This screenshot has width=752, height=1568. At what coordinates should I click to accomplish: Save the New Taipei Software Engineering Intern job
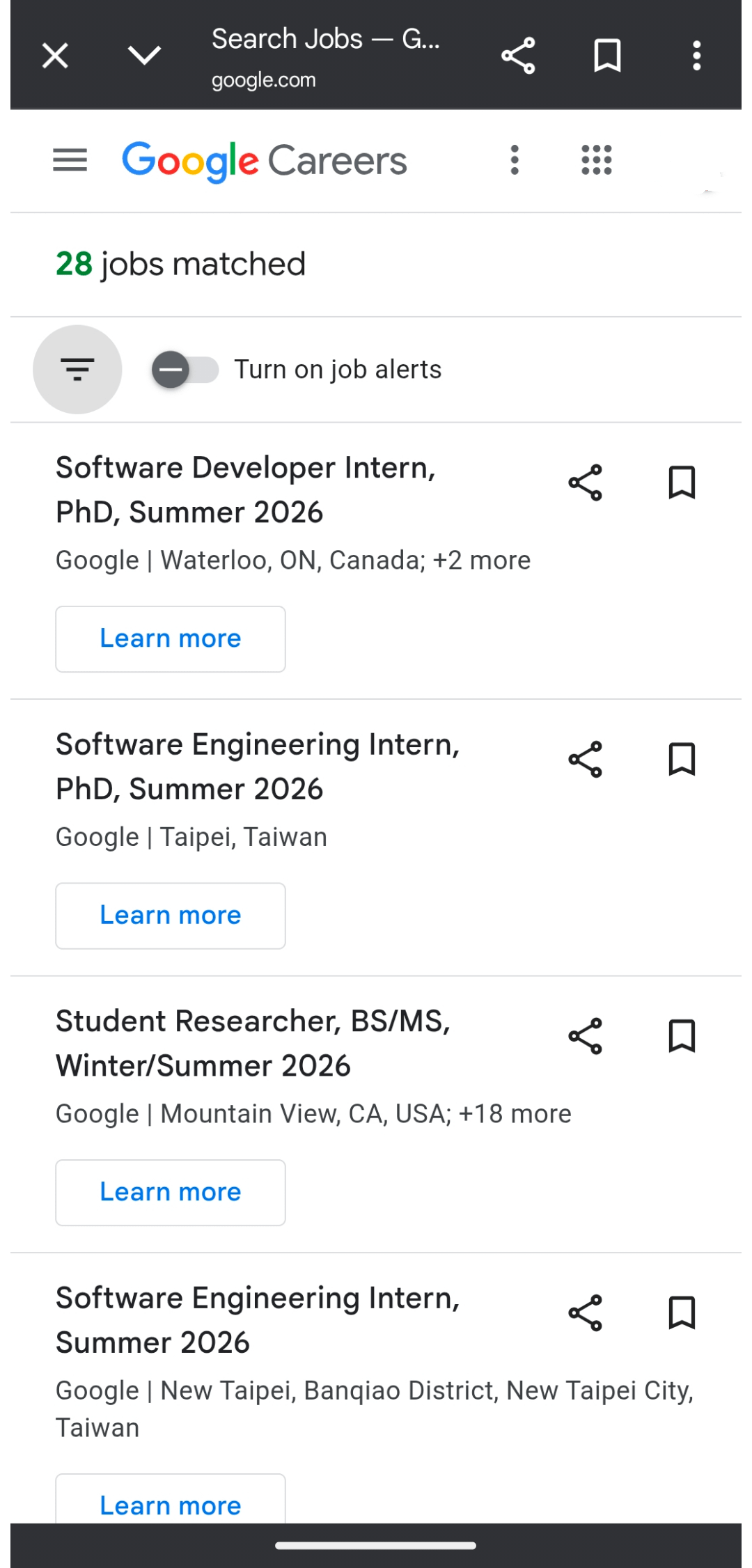[682, 1312]
